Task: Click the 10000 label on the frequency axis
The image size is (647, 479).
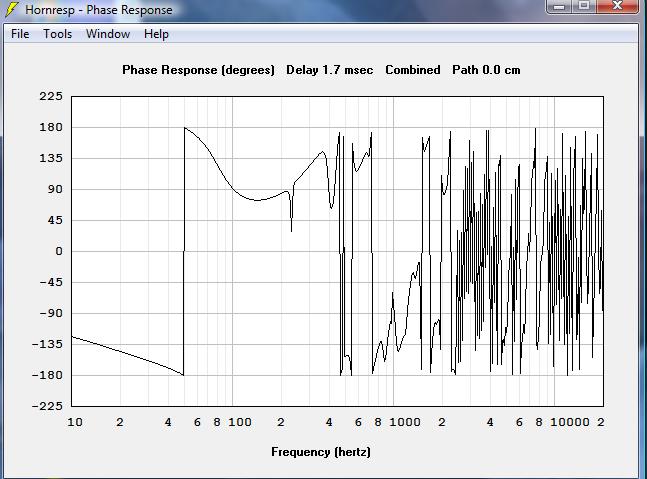Action: click(x=570, y=422)
